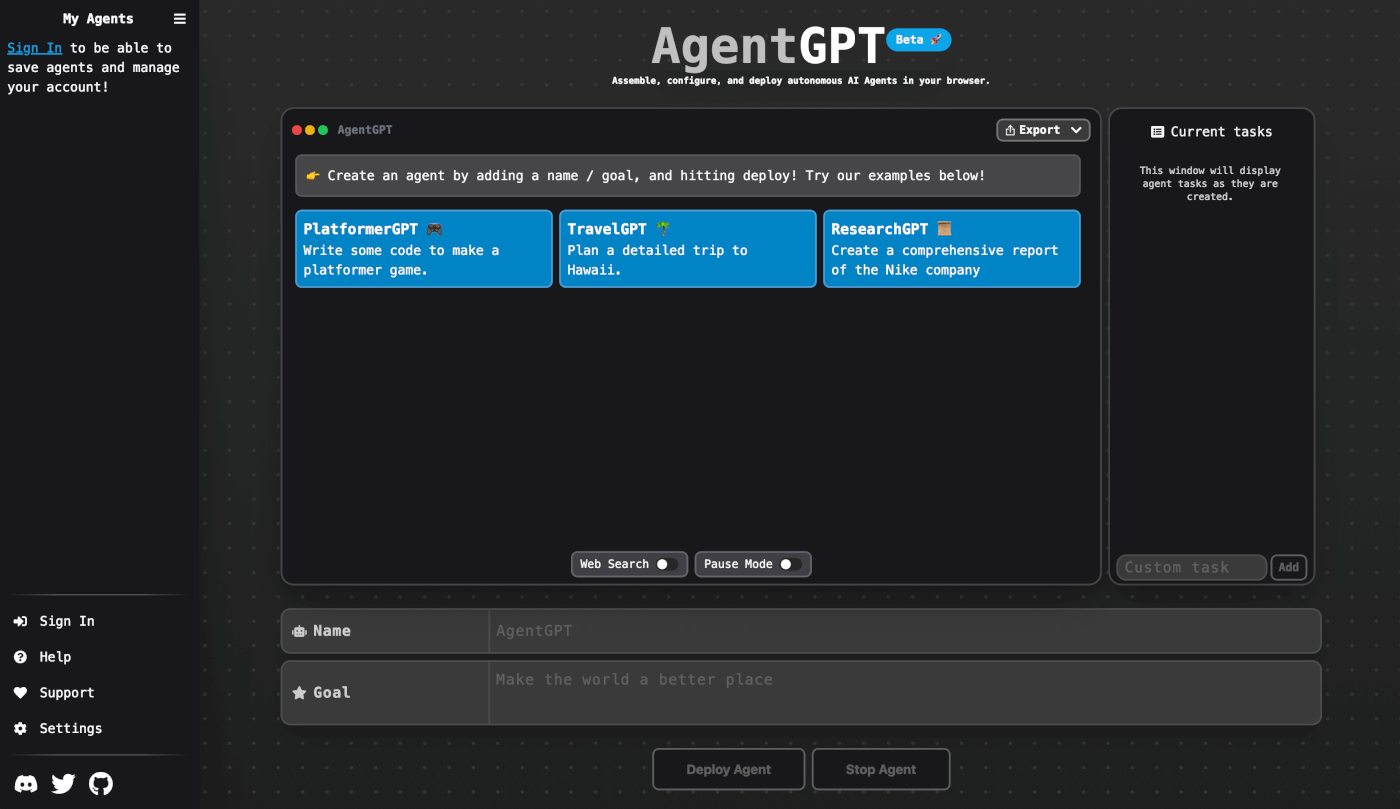Click the robot icon beside the Name field

click(x=299, y=631)
